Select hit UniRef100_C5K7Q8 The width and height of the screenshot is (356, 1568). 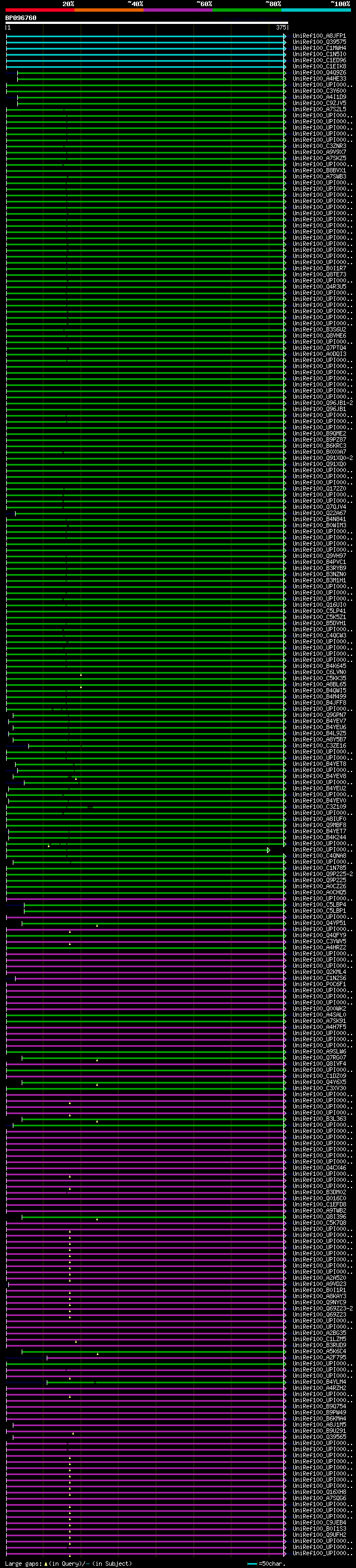click(319, 1222)
